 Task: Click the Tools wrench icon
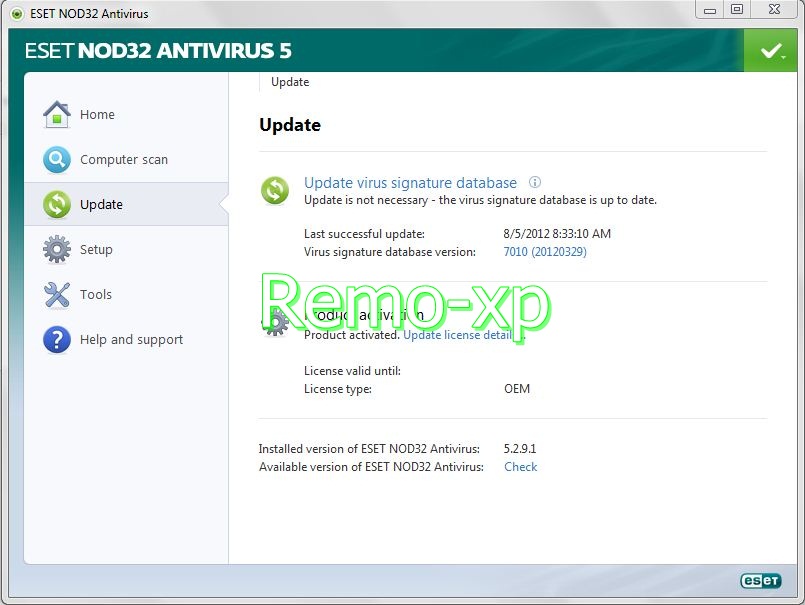point(57,294)
